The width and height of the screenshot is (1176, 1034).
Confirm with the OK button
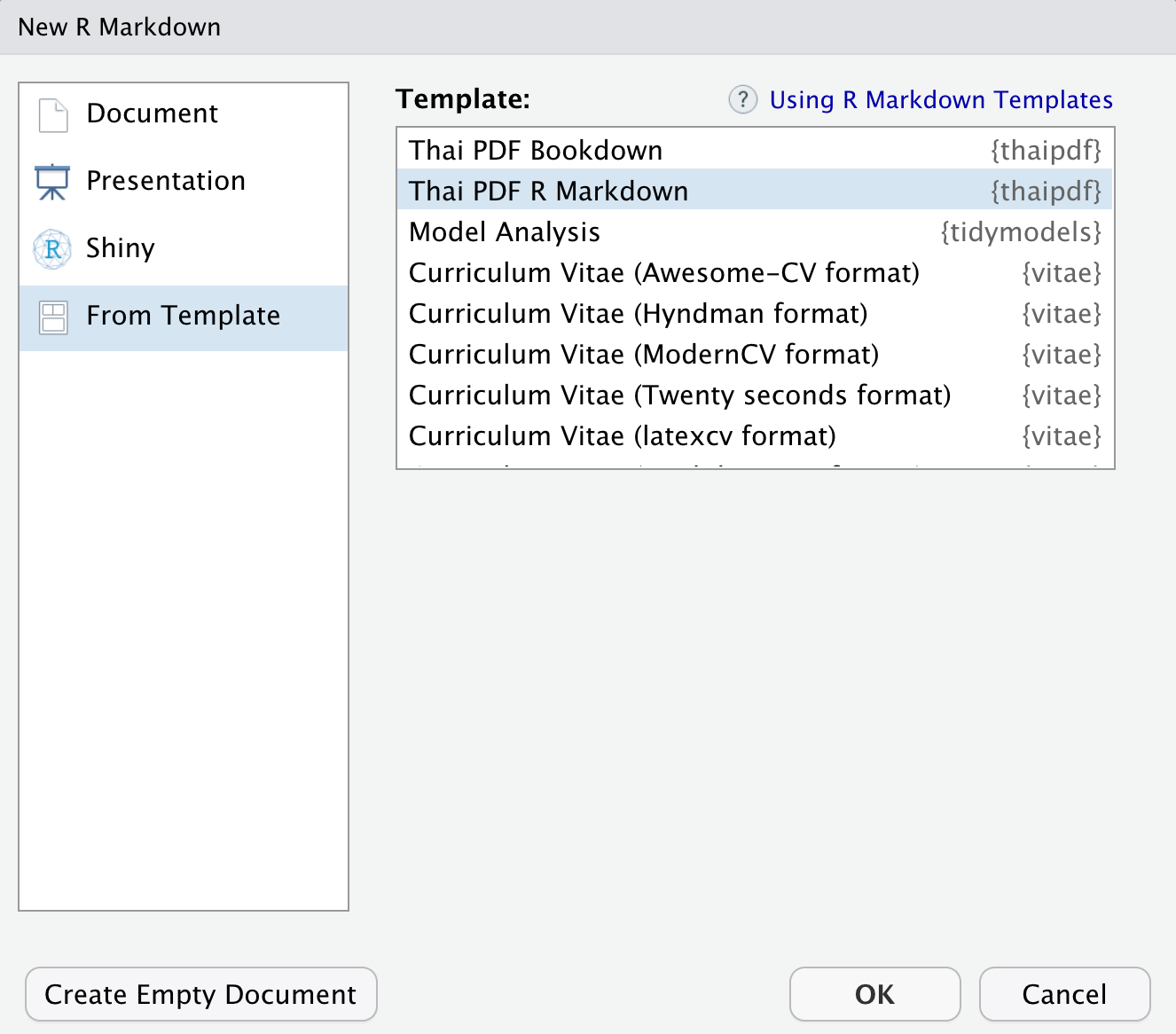pos(874,994)
